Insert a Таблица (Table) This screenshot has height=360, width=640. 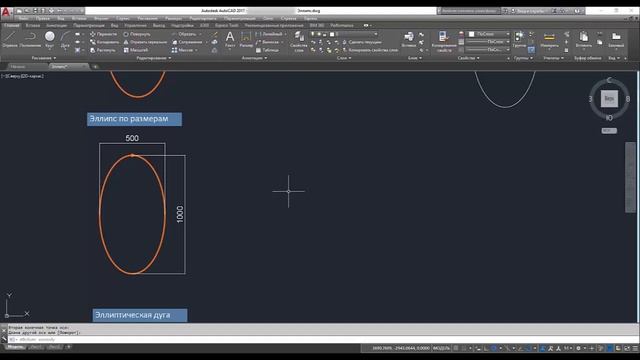(267, 50)
